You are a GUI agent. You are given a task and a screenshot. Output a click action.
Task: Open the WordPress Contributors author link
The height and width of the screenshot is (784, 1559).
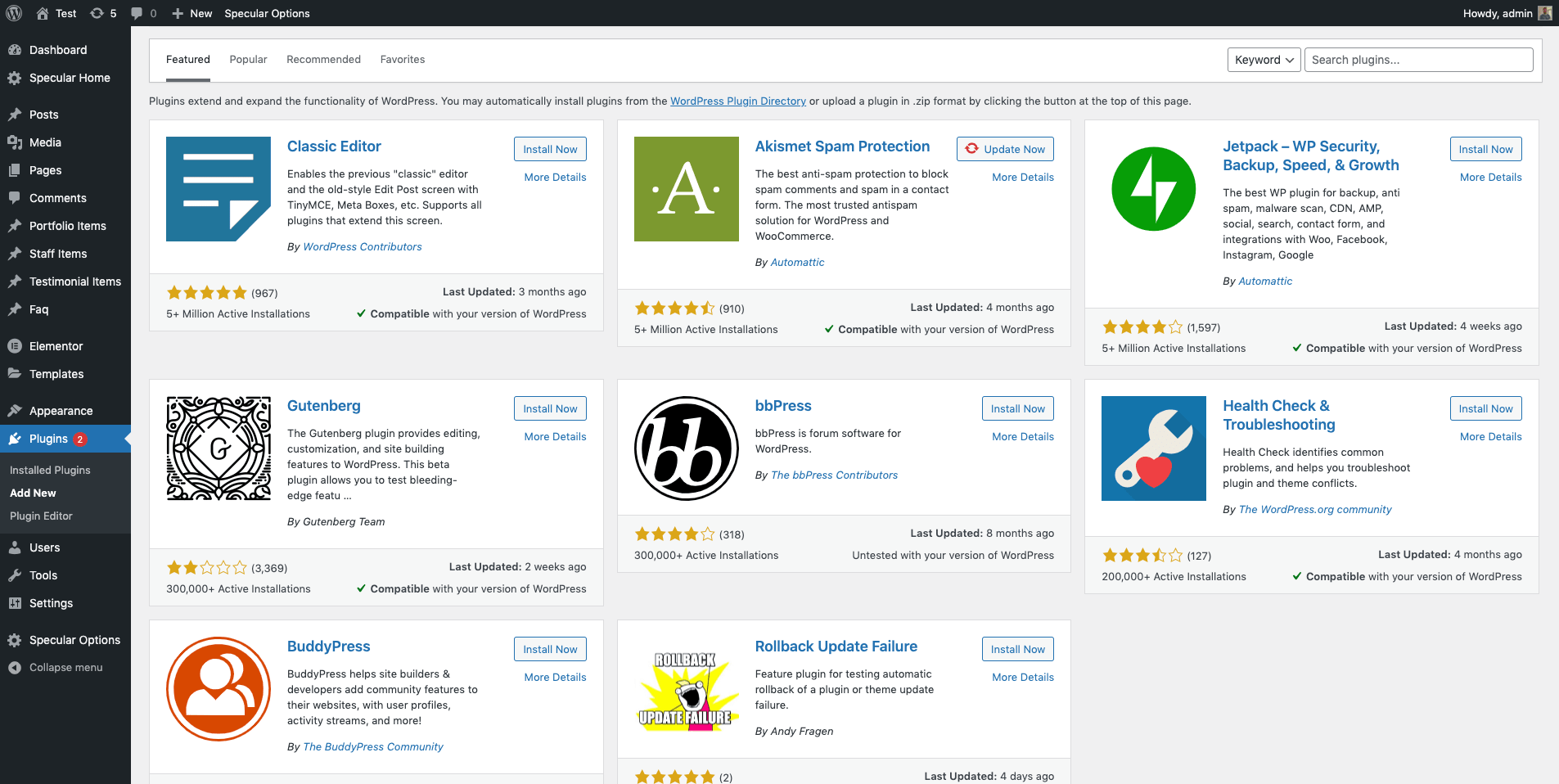(x=363, y=246)
